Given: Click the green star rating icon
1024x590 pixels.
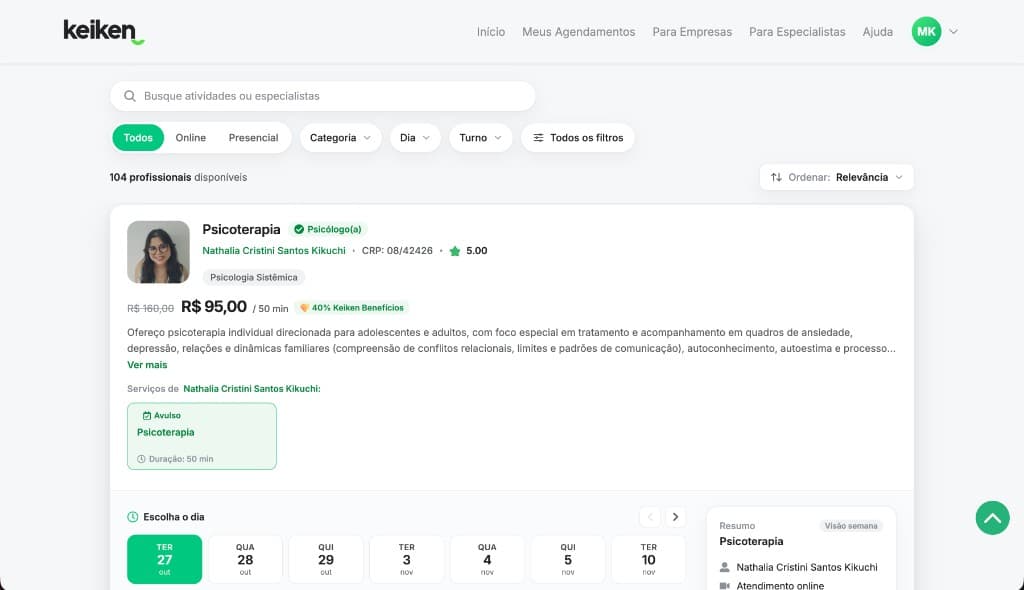Looking at the screenshot, I should click(455, 251).
